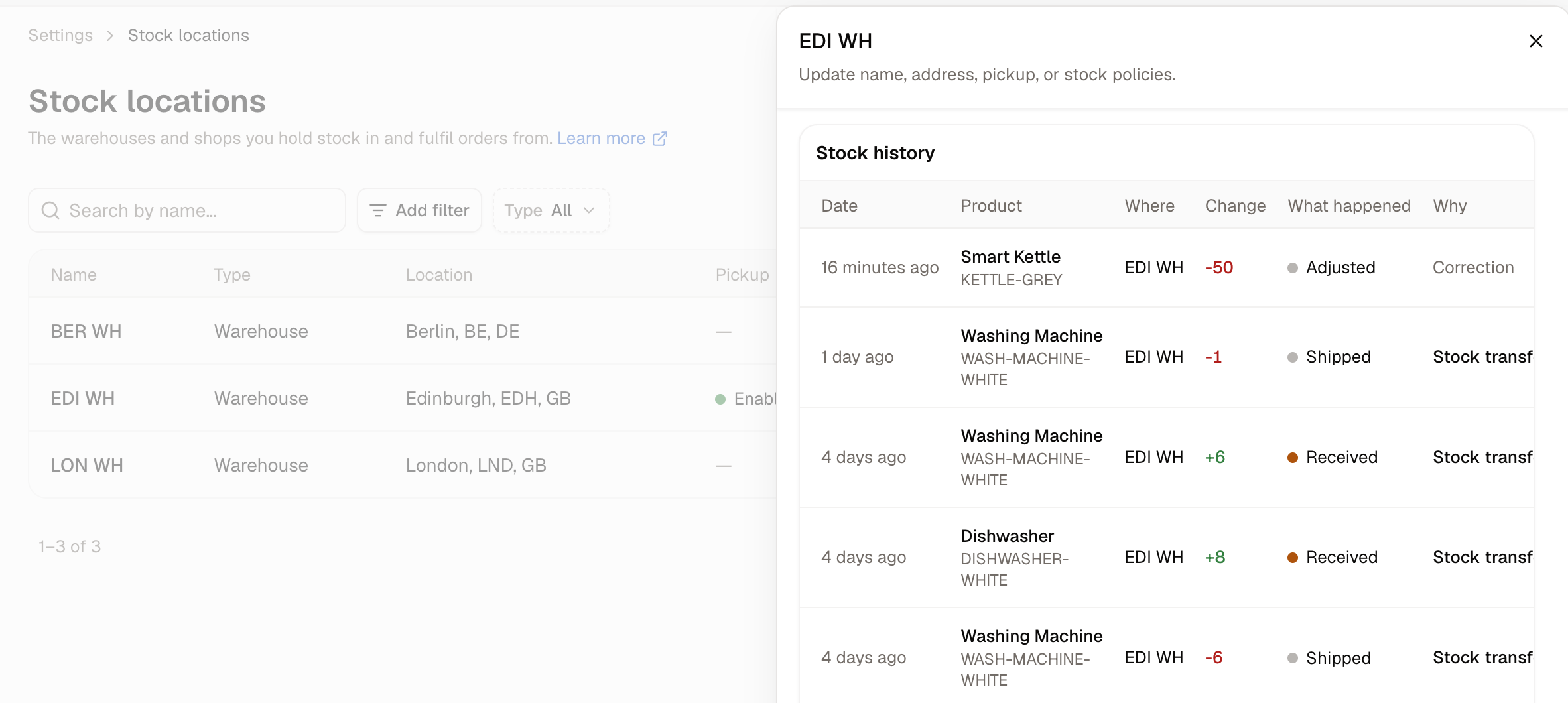Click the Smart Kettle product name
This screenshot has height=703, width=1568.
point(1010,257)
